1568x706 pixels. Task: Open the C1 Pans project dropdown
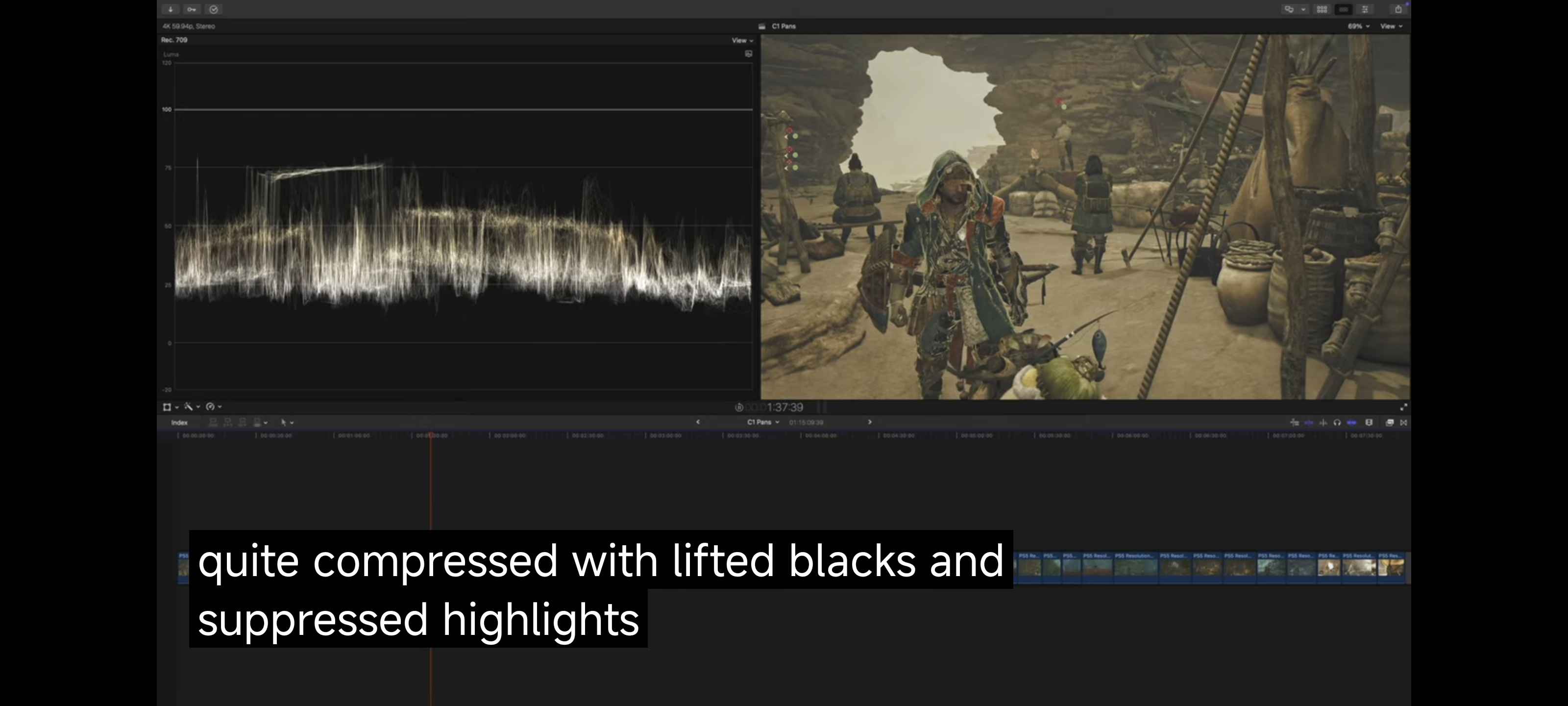763,422
